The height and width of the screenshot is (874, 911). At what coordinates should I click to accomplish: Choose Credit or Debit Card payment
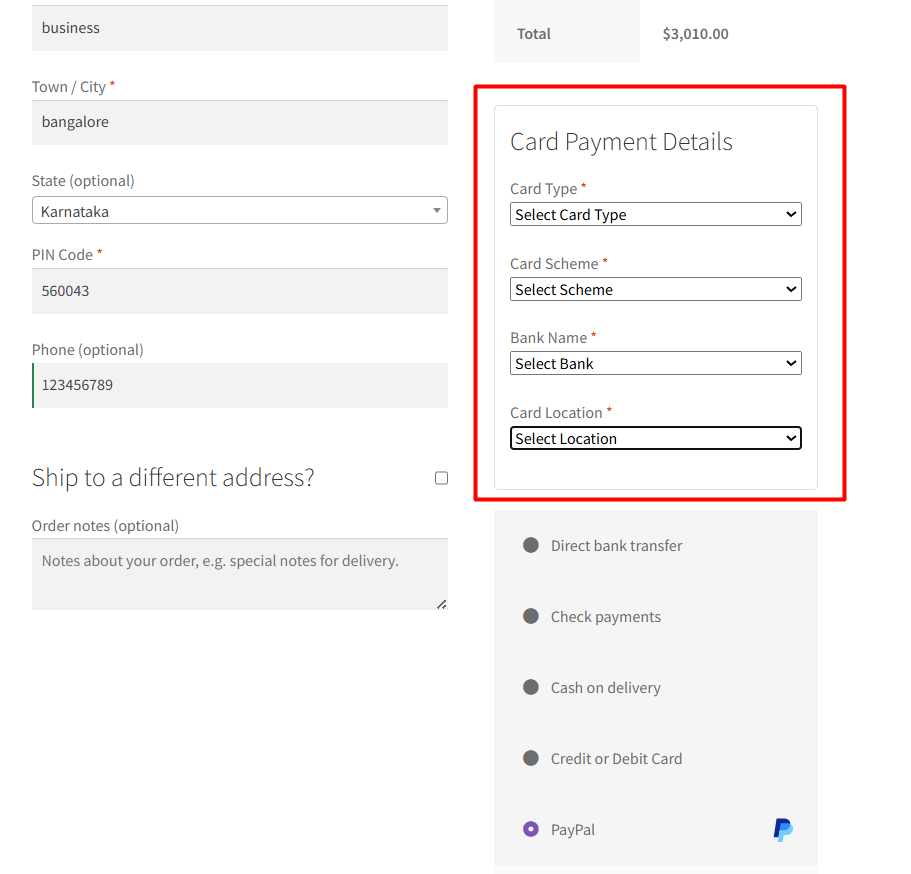[531, 758]
